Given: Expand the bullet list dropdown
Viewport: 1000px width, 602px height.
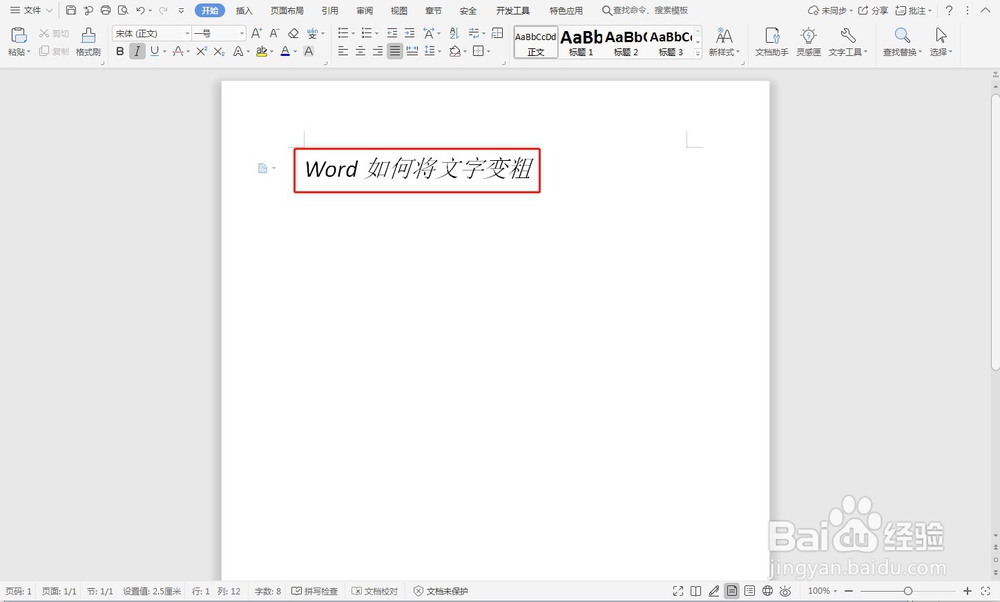Looking at the screenshot, I should pos(353,33).
